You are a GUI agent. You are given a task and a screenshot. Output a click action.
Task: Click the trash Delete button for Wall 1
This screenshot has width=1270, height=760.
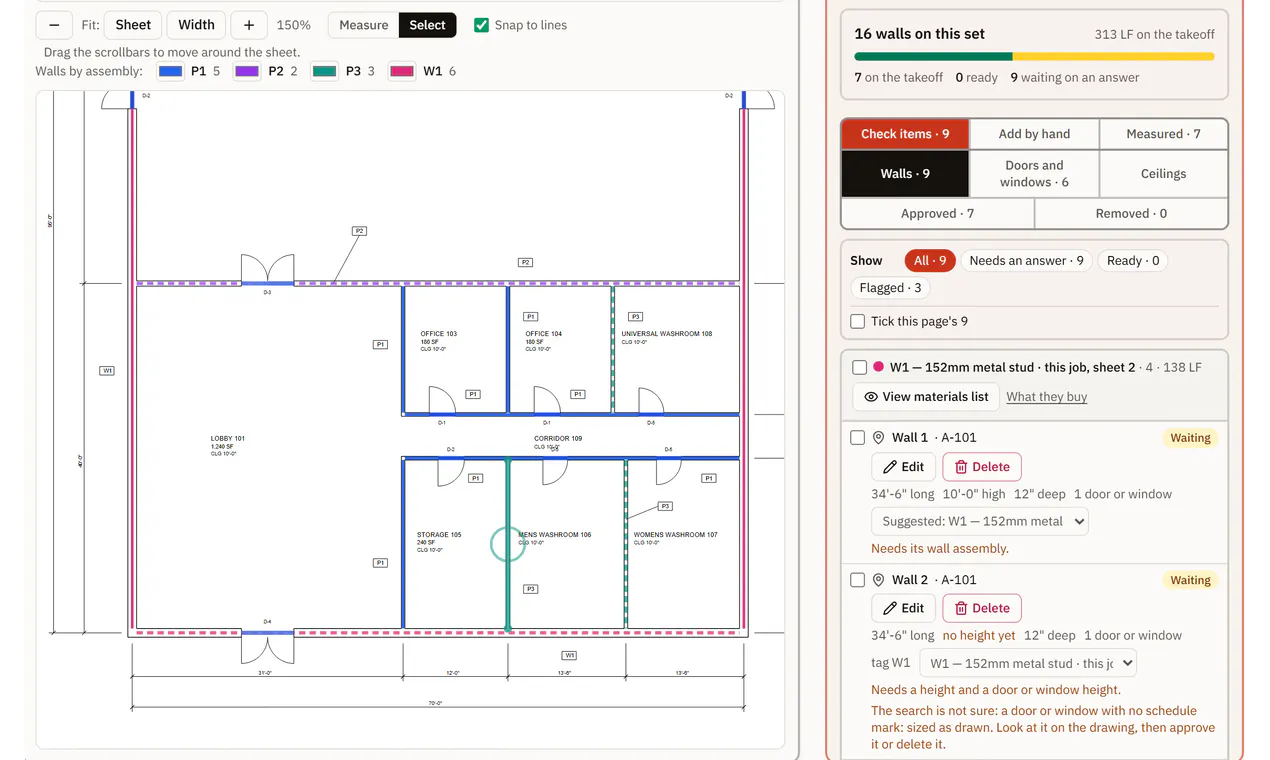982,467
